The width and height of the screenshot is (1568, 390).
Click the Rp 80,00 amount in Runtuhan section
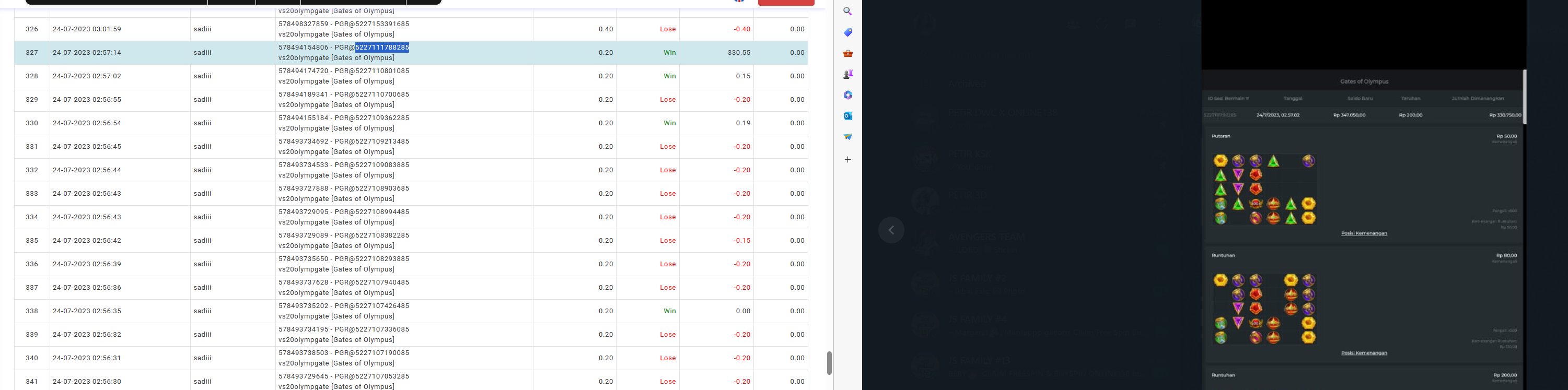click(1506, 255)
